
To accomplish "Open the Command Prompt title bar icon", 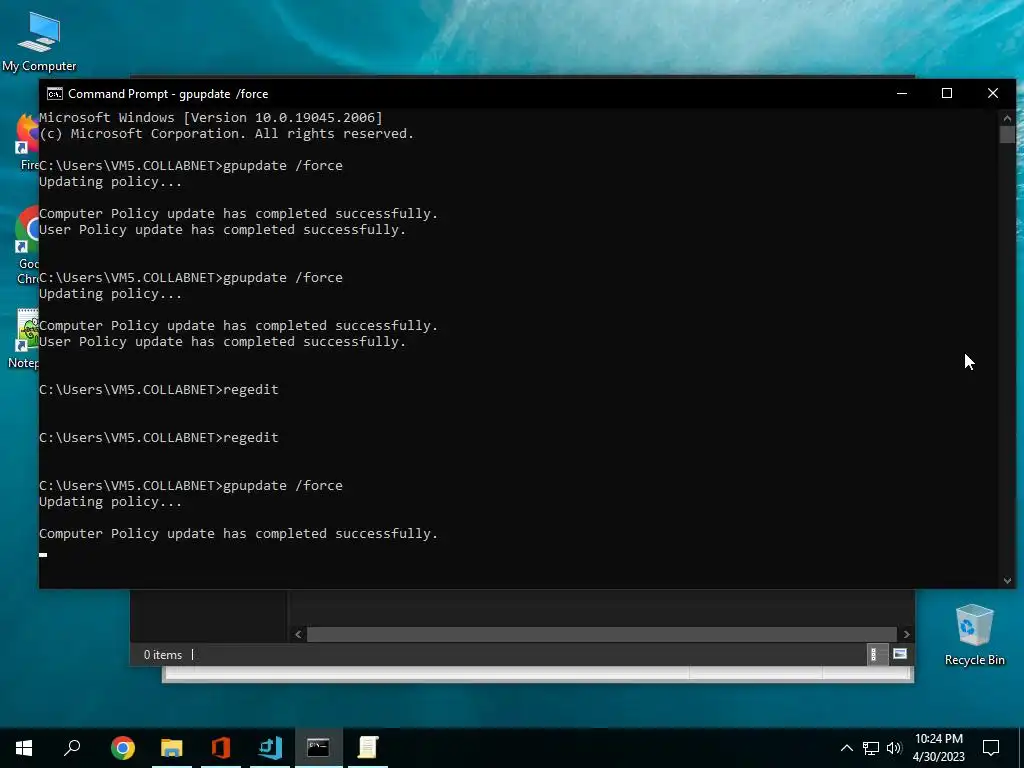I will 55,94.
